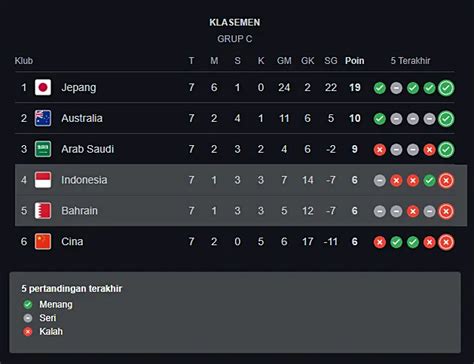Click the 5 Terakhir column header

point(410,61)
